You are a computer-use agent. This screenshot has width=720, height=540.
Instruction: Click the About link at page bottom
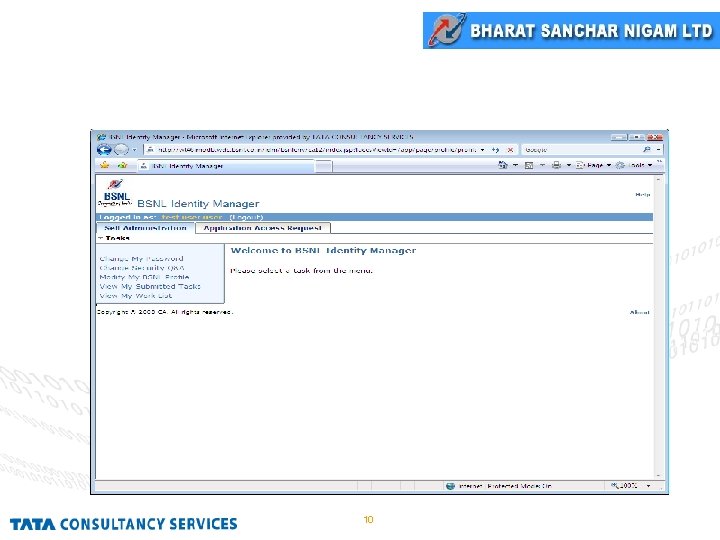639,312
